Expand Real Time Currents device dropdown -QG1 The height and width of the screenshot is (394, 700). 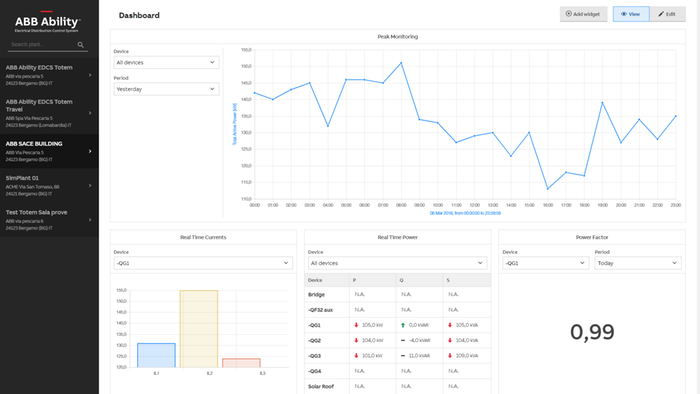[x=203, y=263]
